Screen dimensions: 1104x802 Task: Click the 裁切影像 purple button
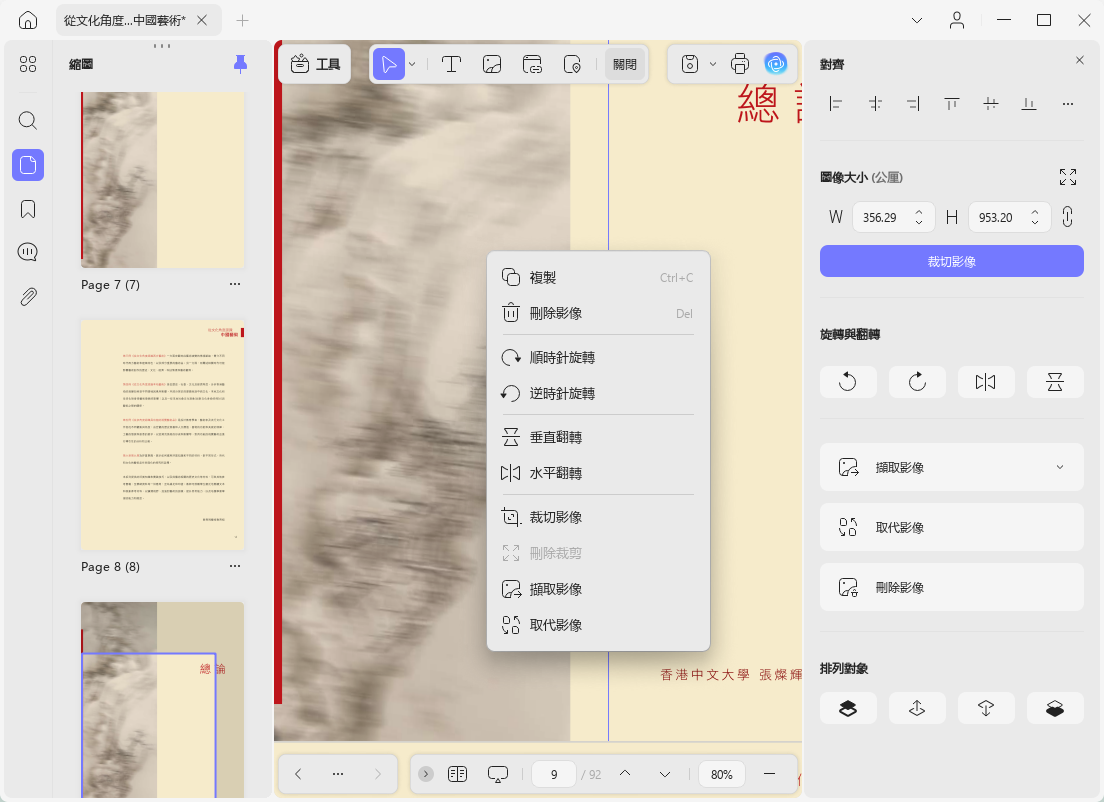[951, 261]
